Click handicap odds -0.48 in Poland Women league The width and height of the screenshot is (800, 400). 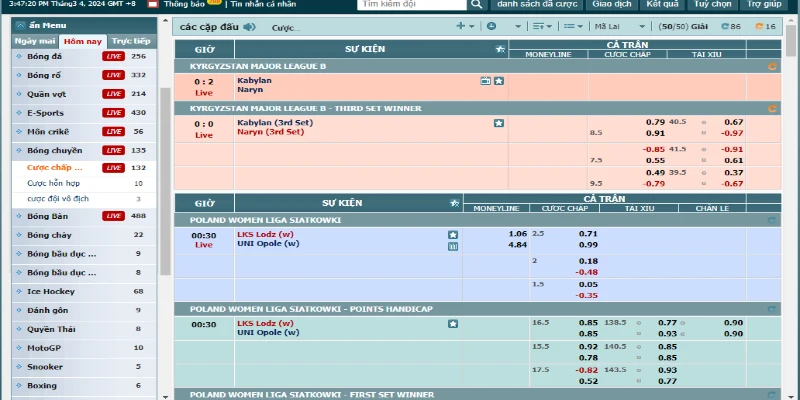[587, 272]
